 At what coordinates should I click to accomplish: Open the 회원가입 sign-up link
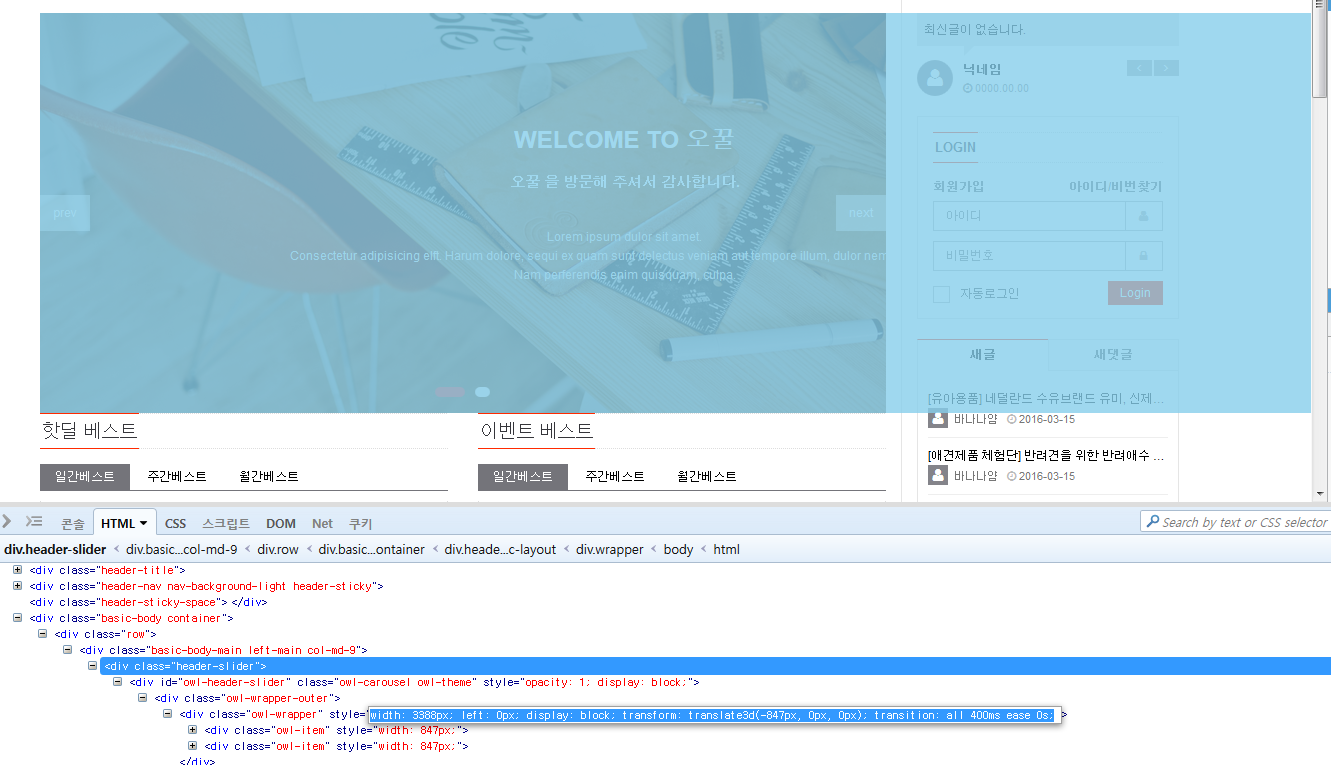coord(959,186)
